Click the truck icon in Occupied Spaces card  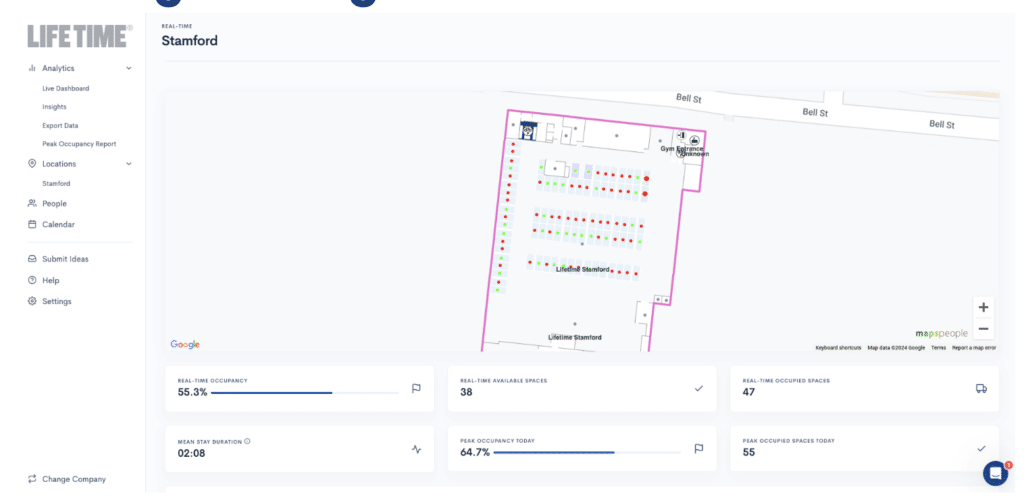pos(981,389)
